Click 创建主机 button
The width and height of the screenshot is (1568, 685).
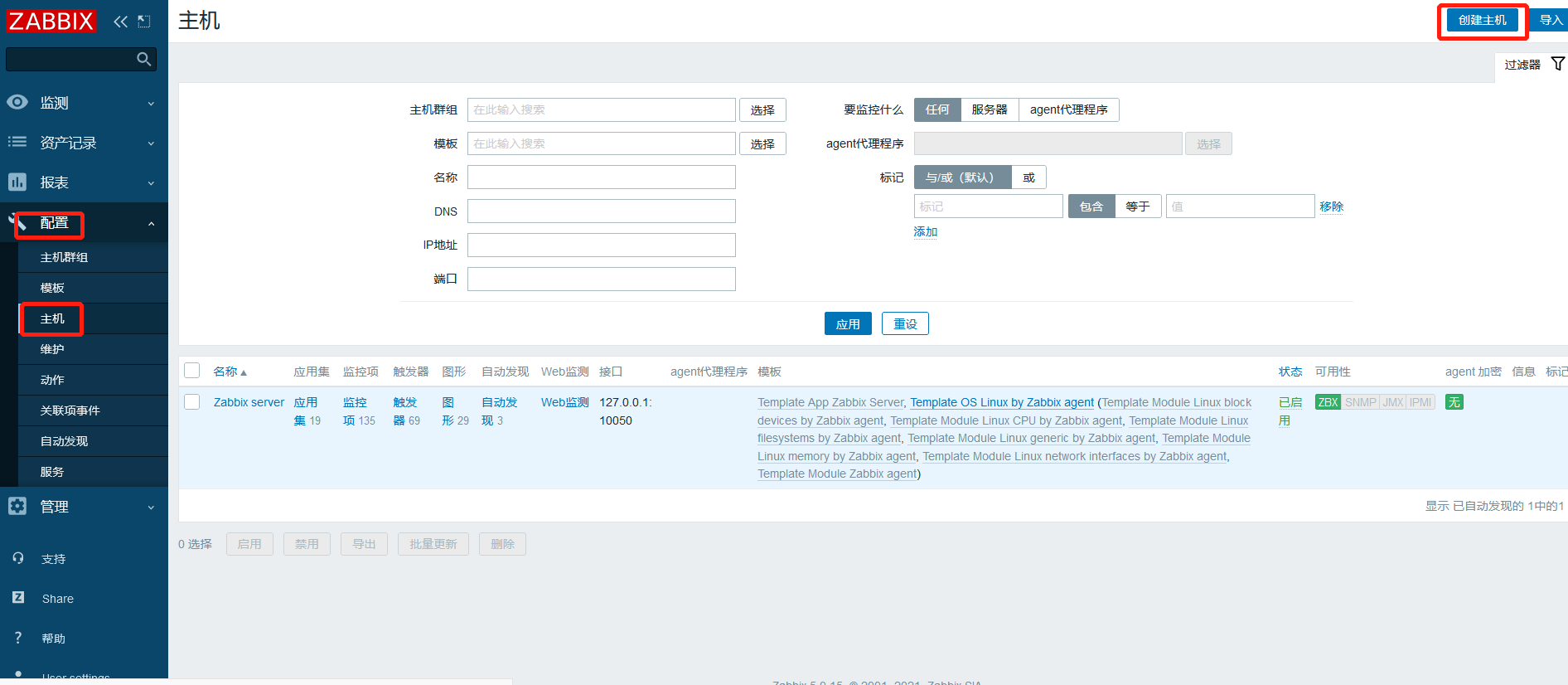(1483, 20)
